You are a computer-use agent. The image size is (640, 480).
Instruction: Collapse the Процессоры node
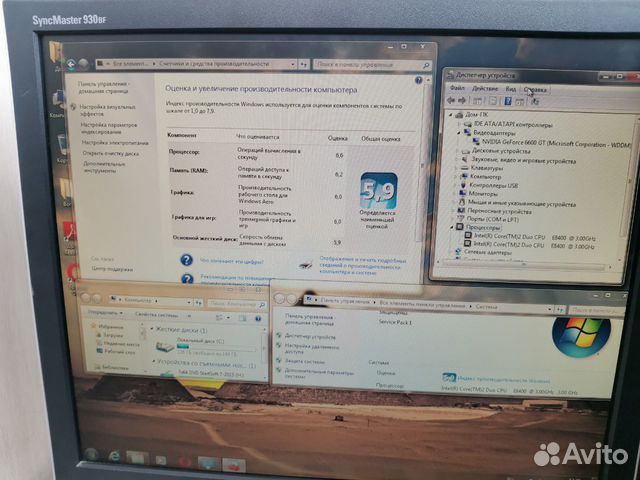pyautogui.click(x=453, y=227)
